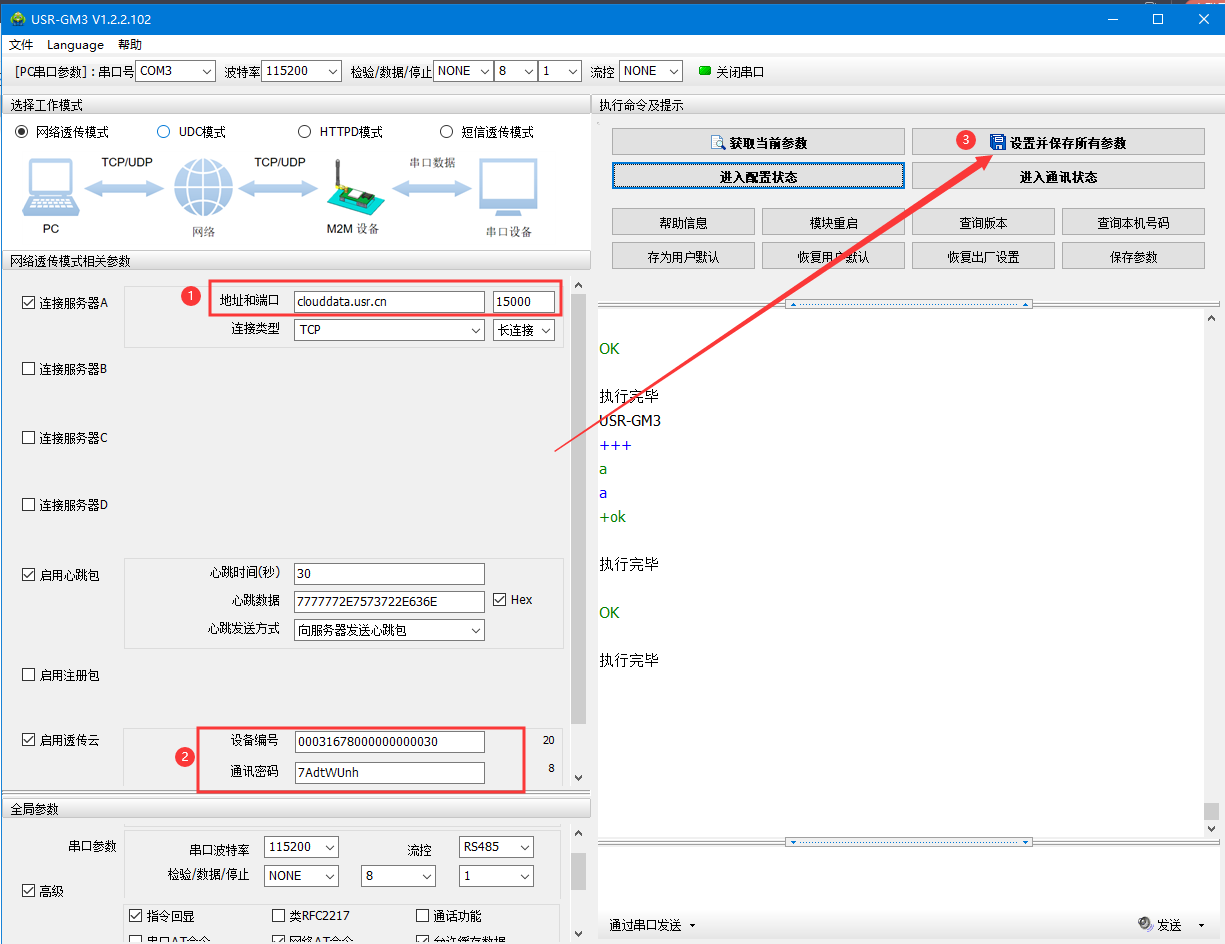Open the 帮助 menu
The width and height of the screenshot is (1225, 944).
(x=130, y=45)
